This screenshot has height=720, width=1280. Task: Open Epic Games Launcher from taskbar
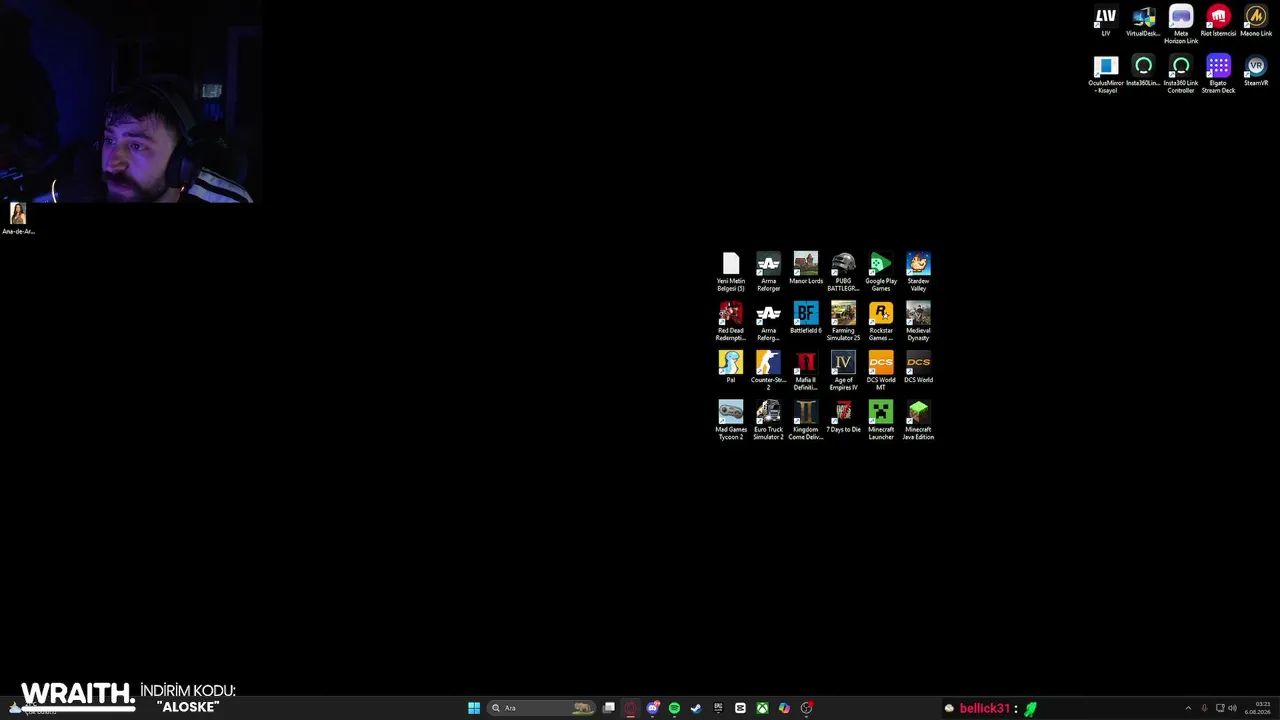[718, 708]
